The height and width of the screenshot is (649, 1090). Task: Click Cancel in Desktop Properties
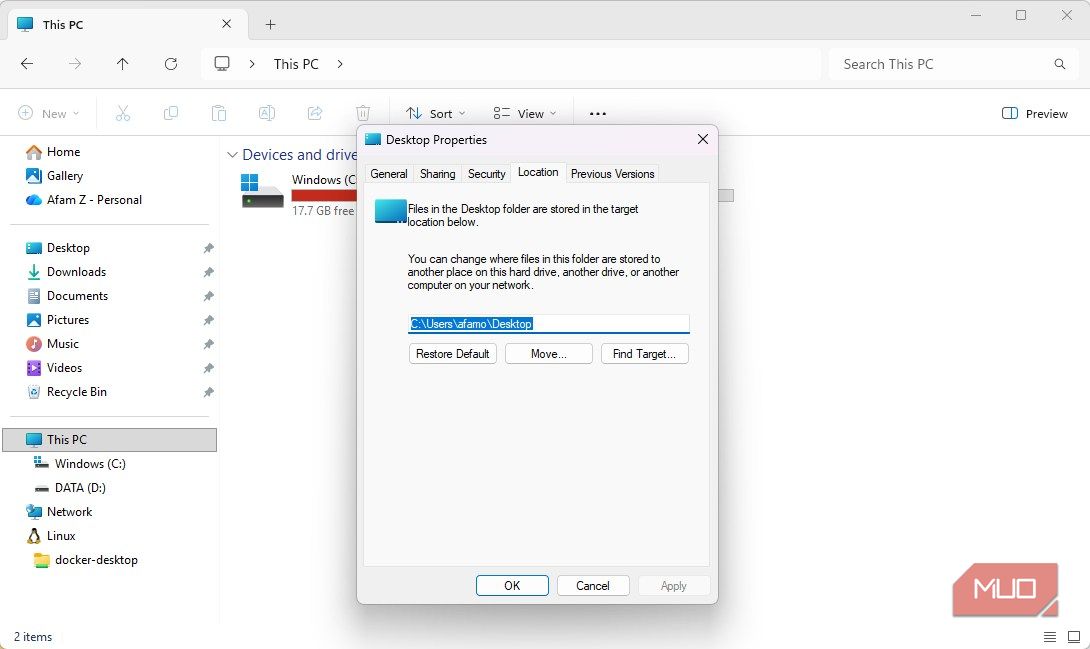coord(593,586)
